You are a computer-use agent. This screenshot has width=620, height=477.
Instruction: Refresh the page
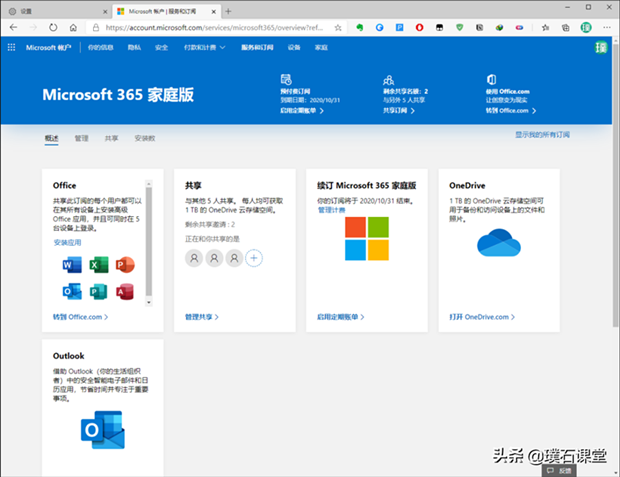point(53,27)
